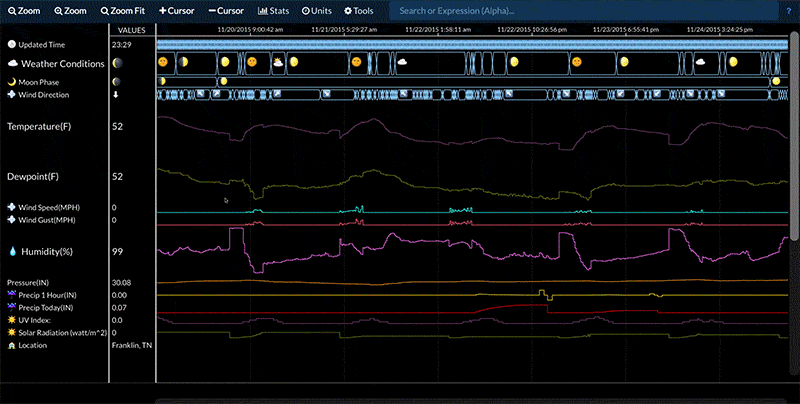800x404 pixels.
Task: Click the help question mark icon
Action: [x=789, y=10]
